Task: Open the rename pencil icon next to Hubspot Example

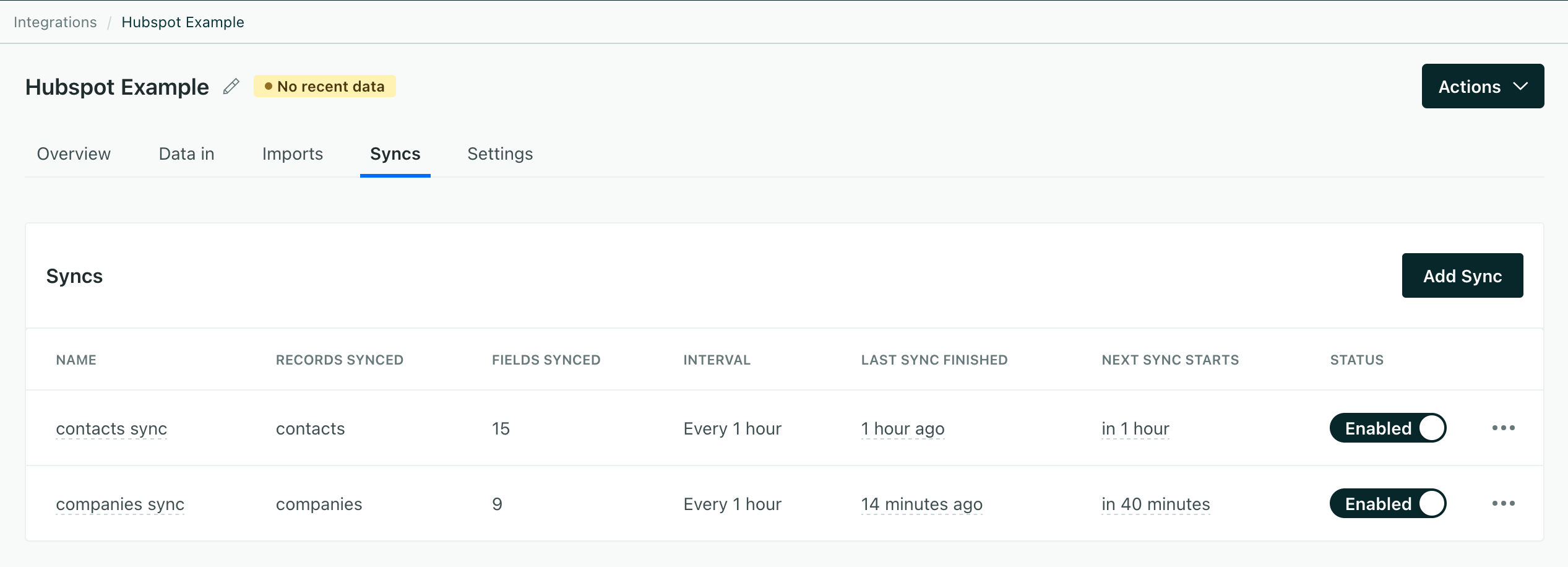Action: click(x=231, y=87)
